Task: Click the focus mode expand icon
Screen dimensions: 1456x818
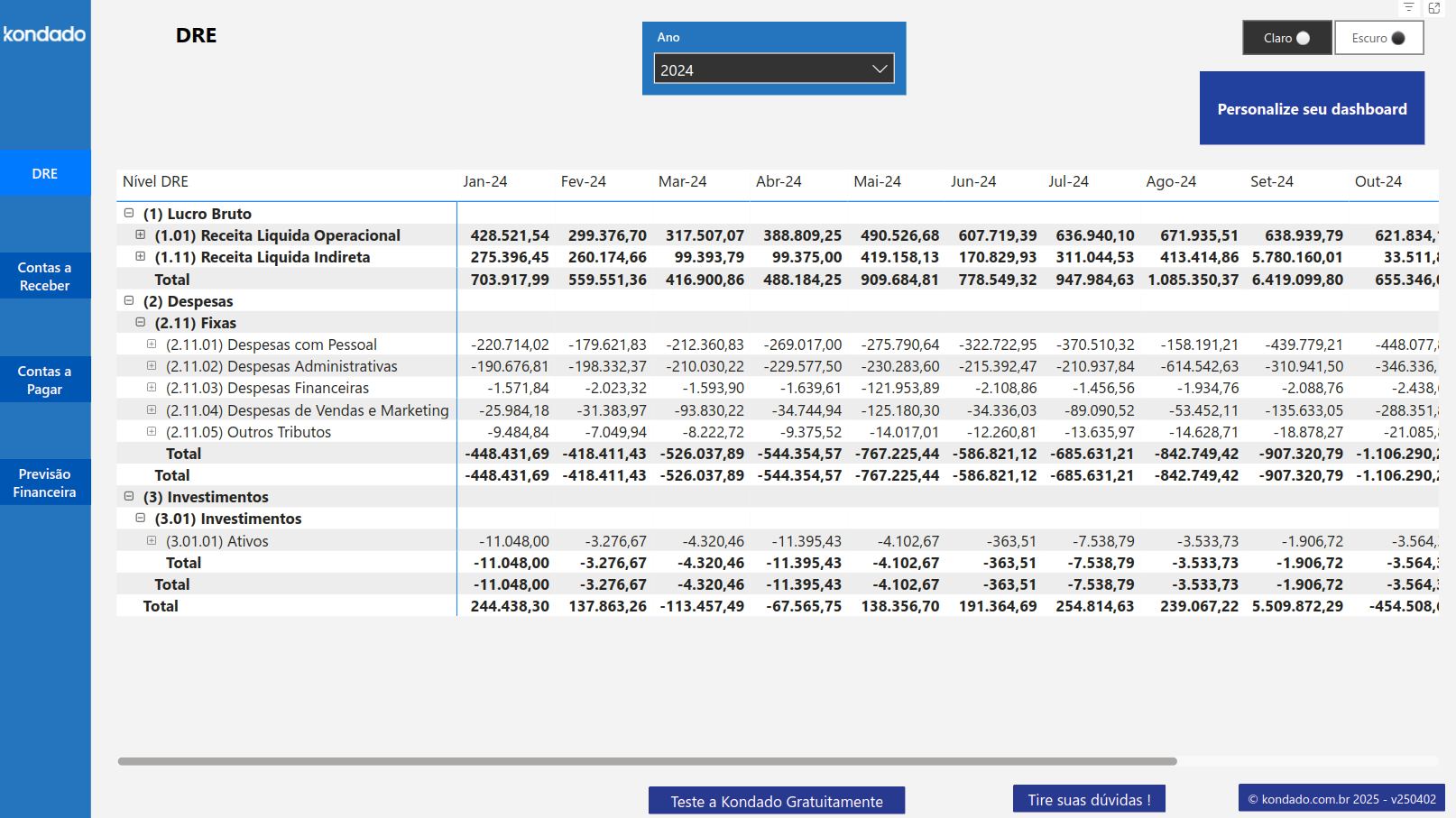Action: pyautogui.click(x=1434, y=9)
